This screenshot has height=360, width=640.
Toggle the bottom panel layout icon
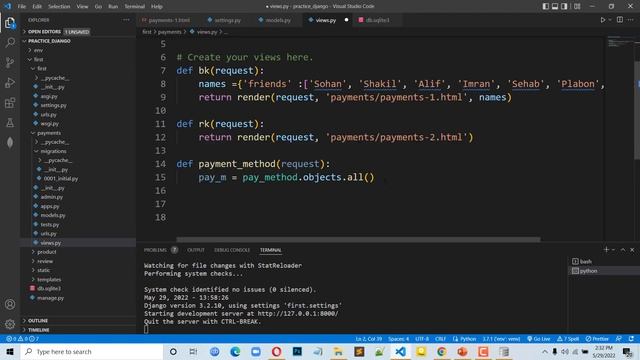(x=555, y=6)
